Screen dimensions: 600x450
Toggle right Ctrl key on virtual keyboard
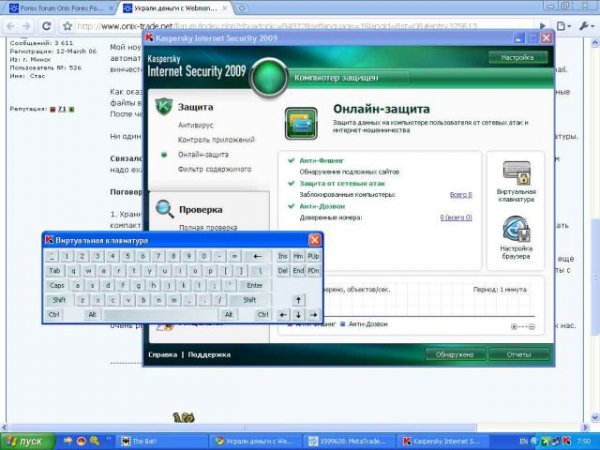pos(263,315)
